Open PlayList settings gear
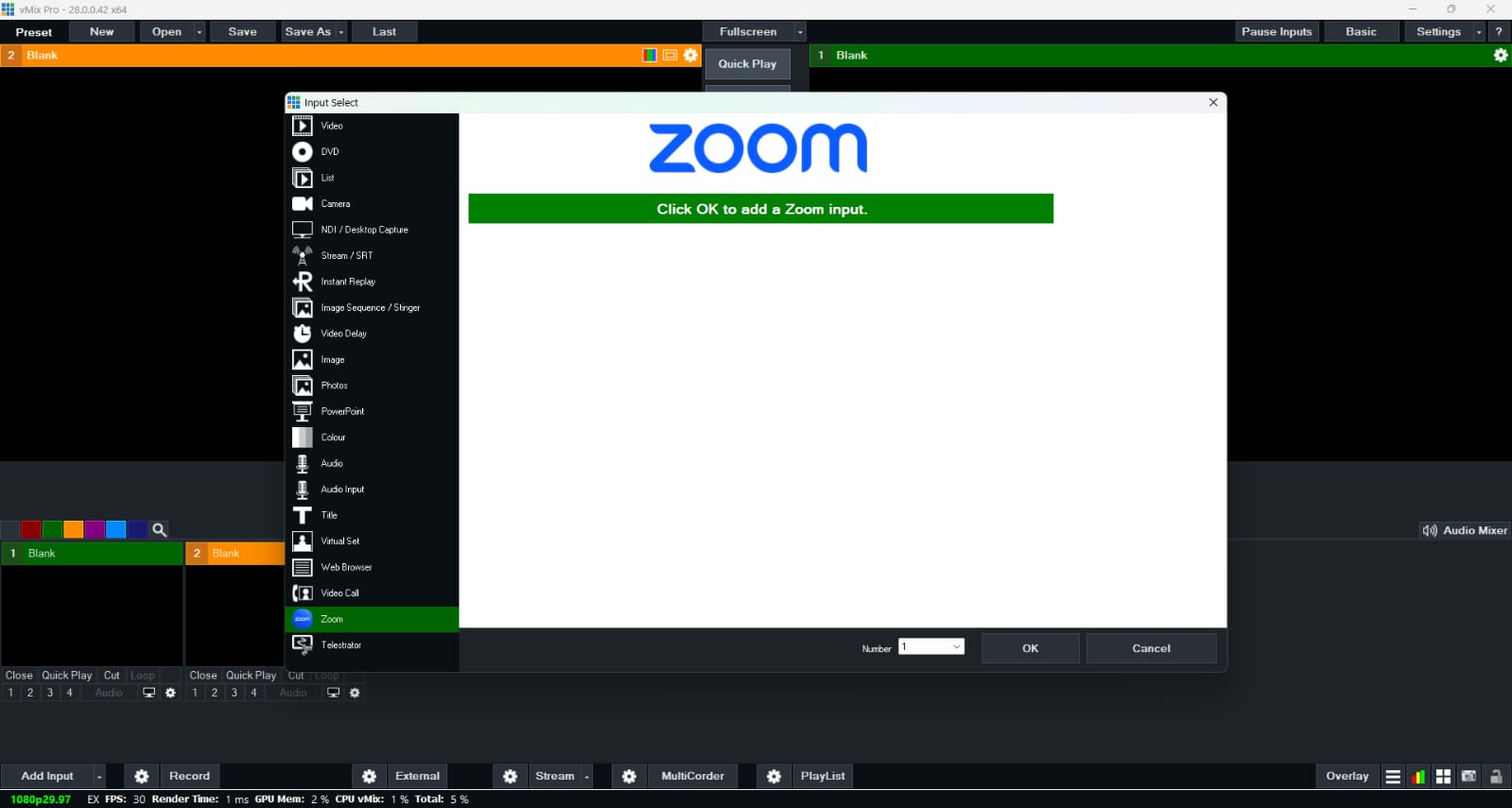The image size is (1512, 808). [774, 776]
